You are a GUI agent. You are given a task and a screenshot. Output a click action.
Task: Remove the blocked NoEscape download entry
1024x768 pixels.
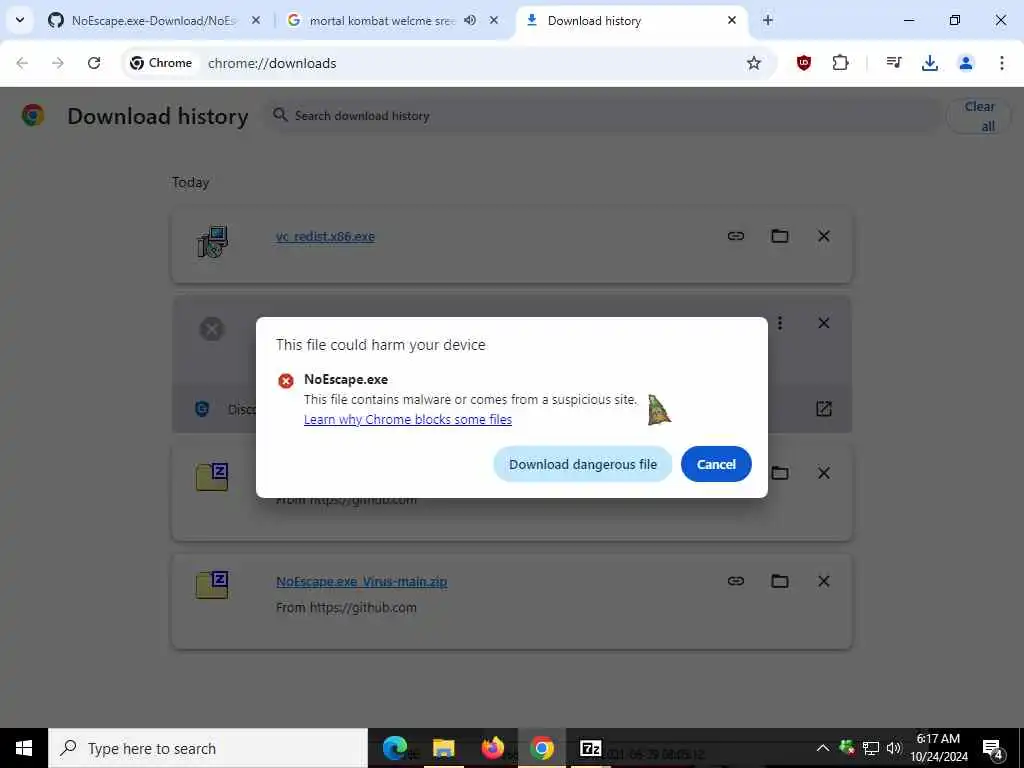[x=824, y=323]
